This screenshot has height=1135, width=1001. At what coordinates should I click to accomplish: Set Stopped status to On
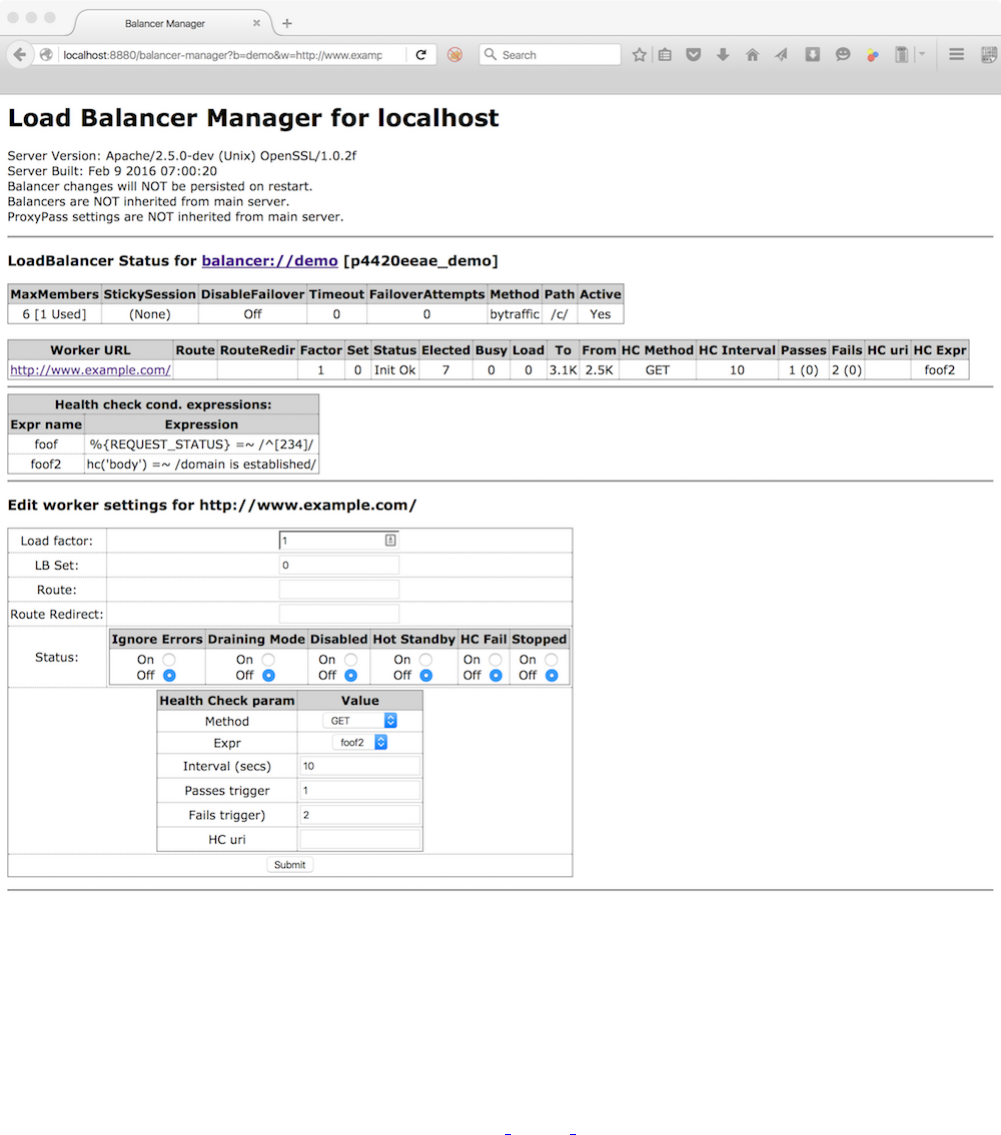pyautogui.click(x=552, y=660)
